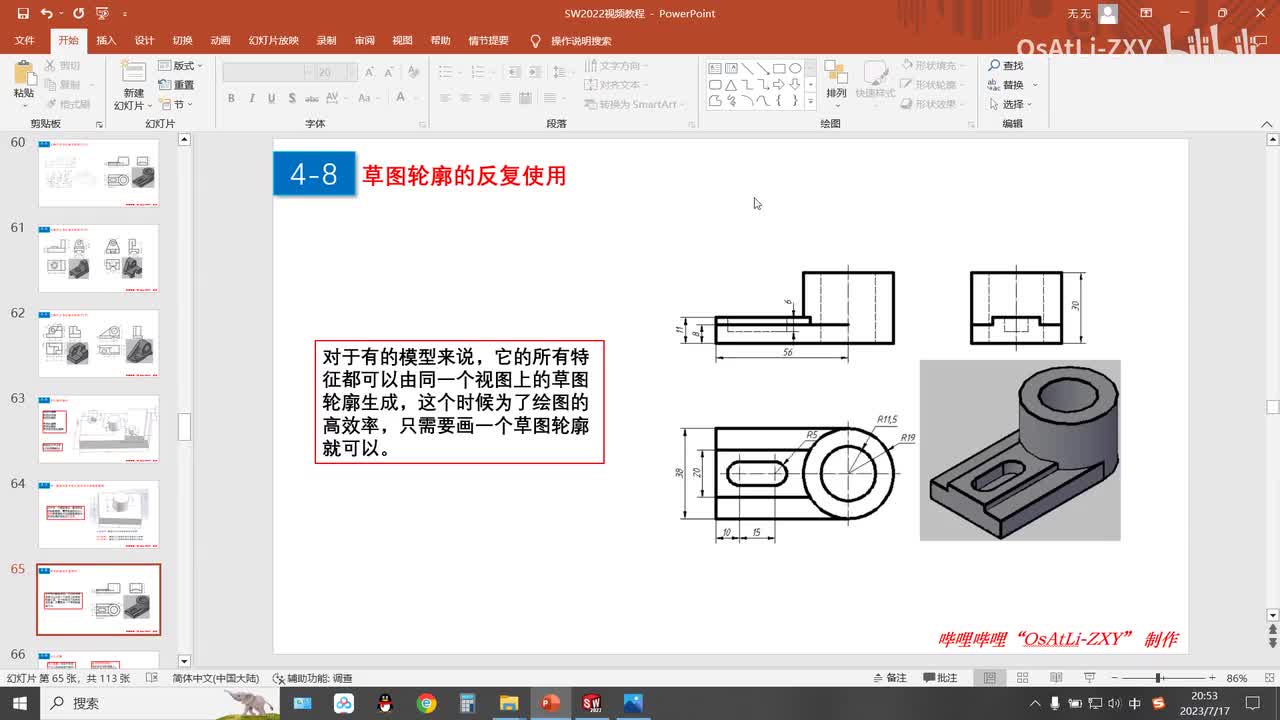Open the 切换 Transitions tab
Image resolution: width=1280 pixels, height=720 pixels.
pos(182,41)
